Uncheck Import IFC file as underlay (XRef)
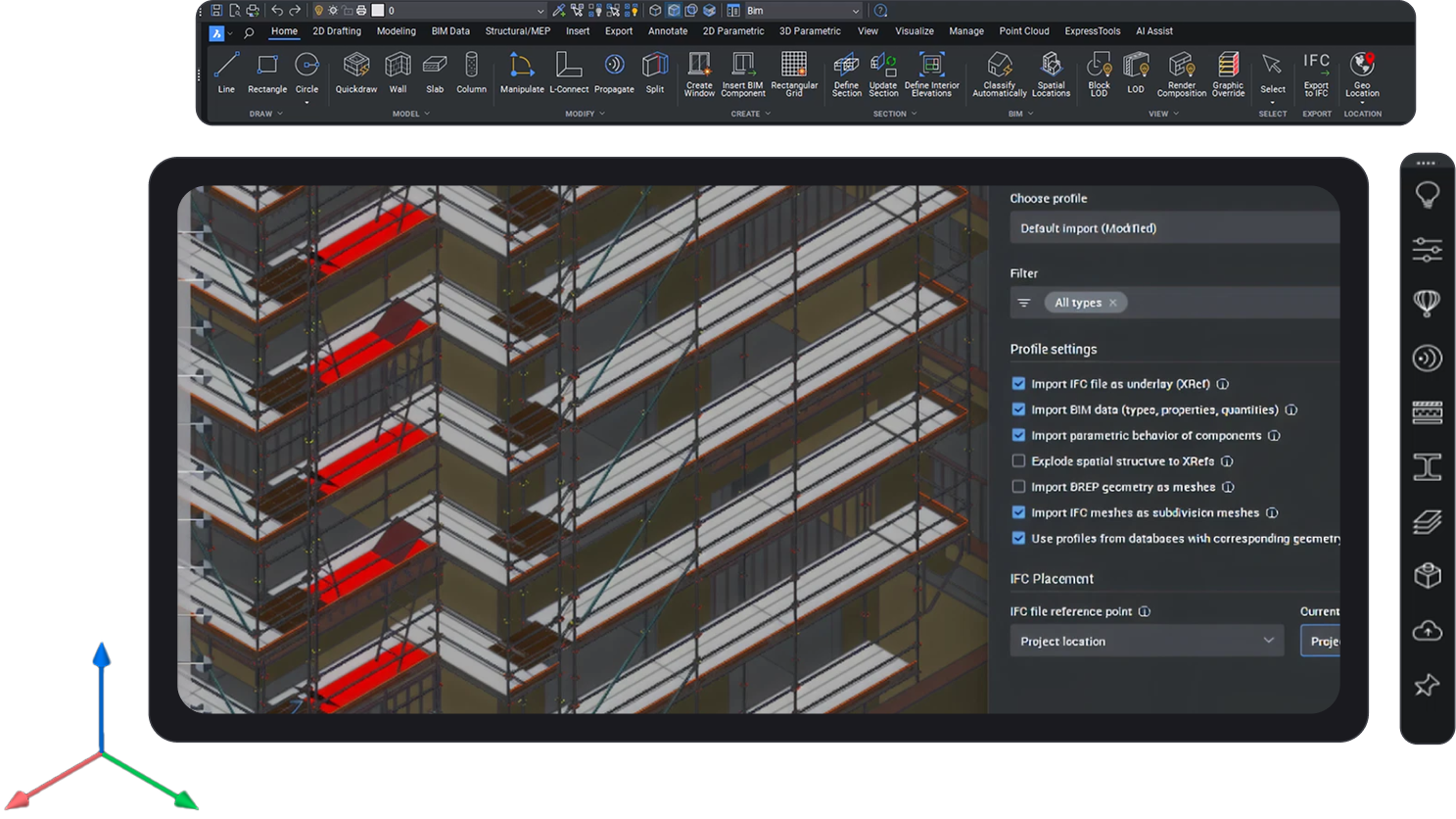This screenshot has height=819, width=1456. pyautogui.click(x=1018, y=384)
